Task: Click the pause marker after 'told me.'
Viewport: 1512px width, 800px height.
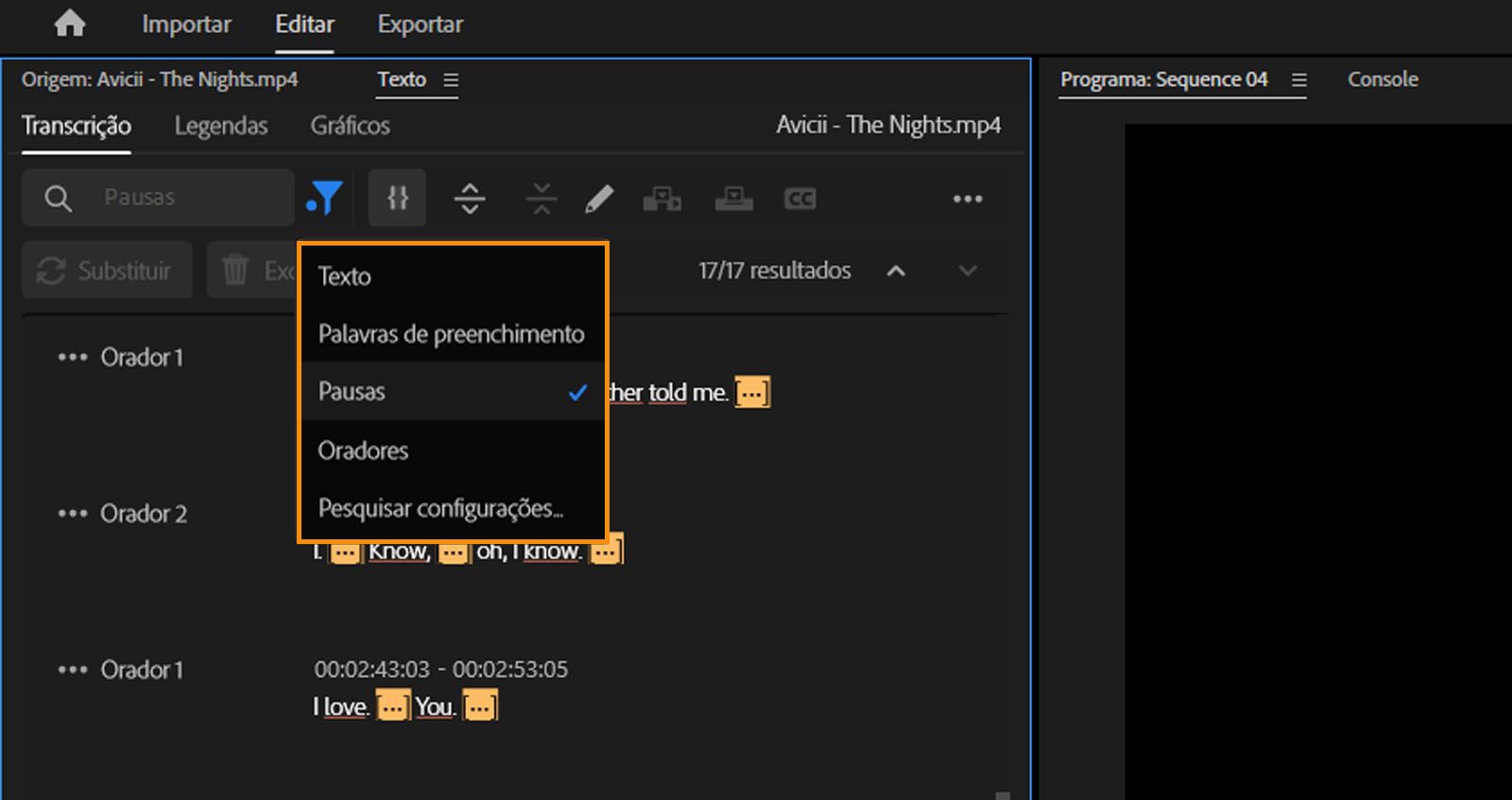Action: click(x=752, y=392)
